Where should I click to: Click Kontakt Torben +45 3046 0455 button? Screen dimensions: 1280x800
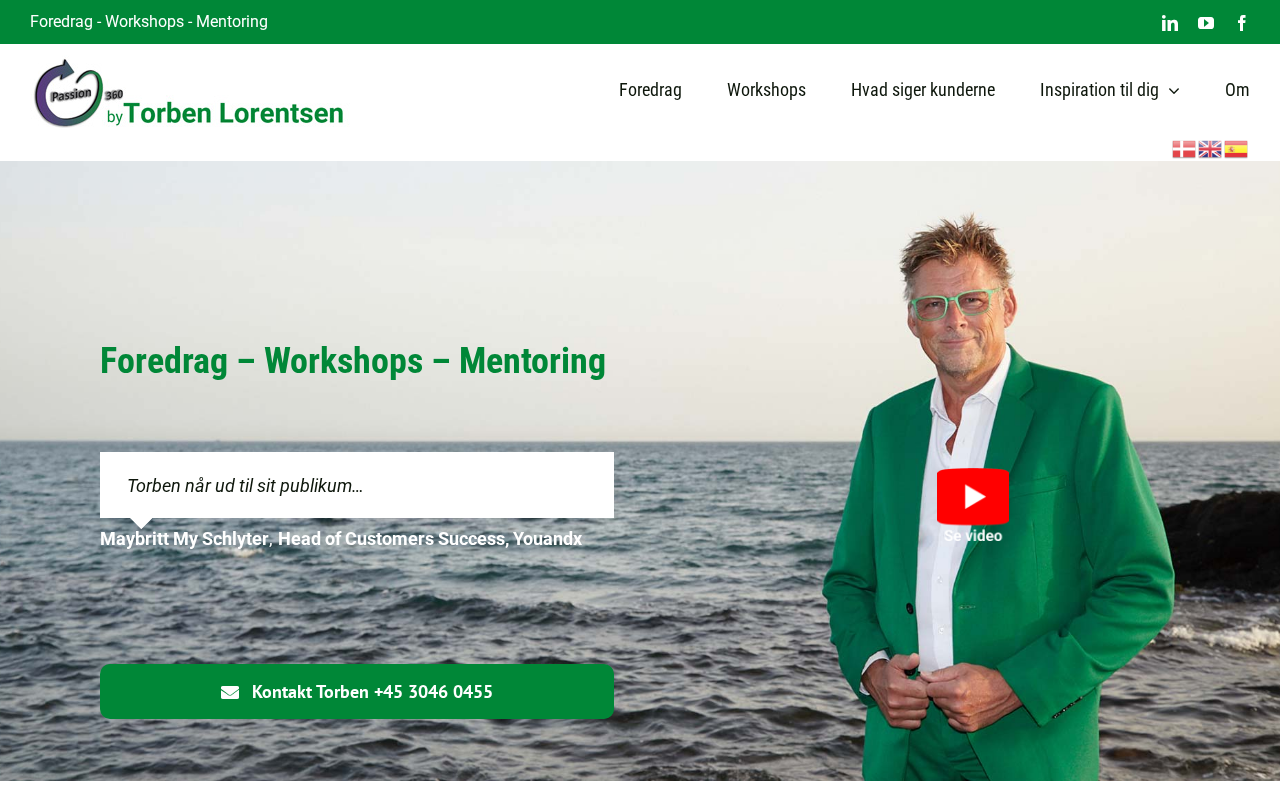(x=357, y=692)
